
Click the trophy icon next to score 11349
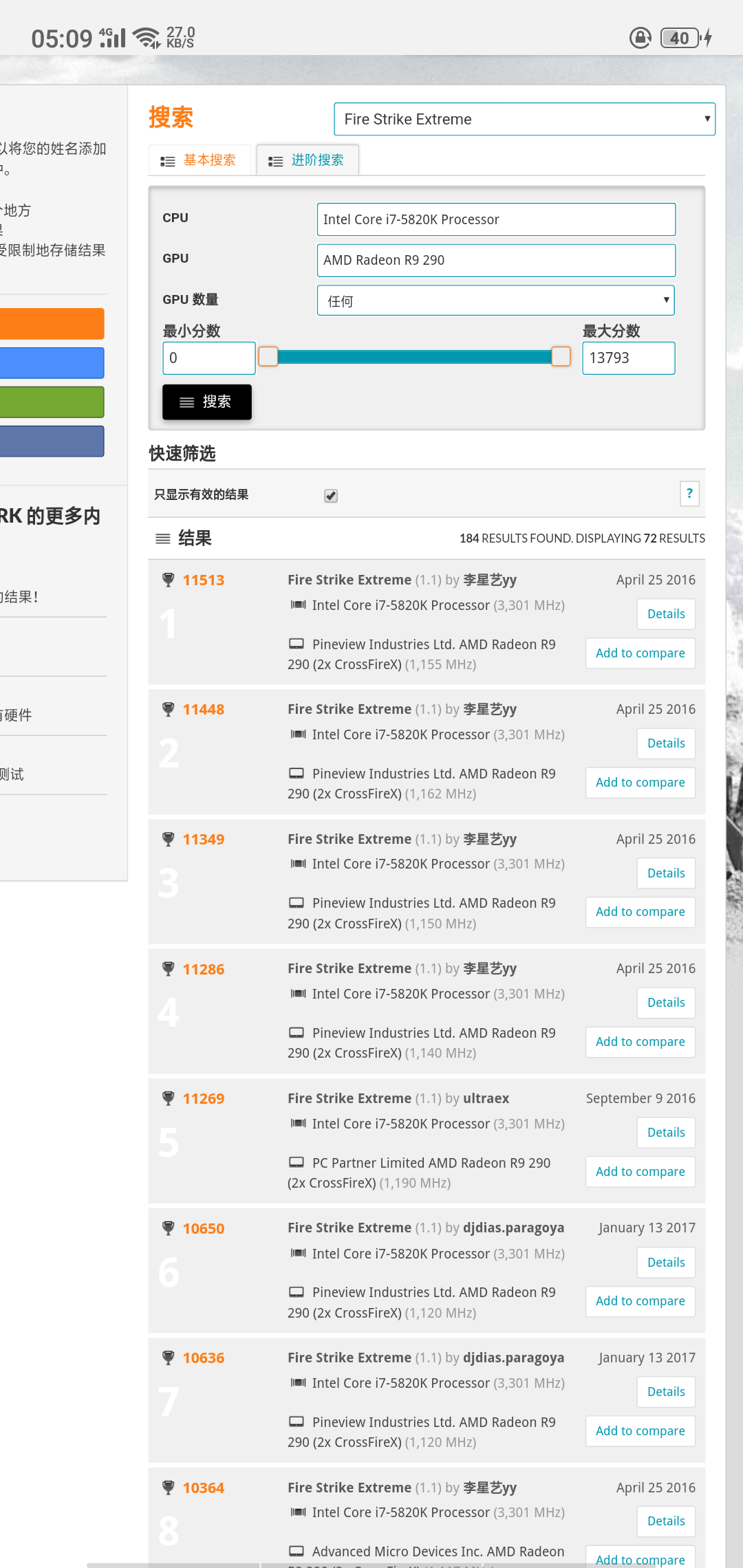coord(168,839)
